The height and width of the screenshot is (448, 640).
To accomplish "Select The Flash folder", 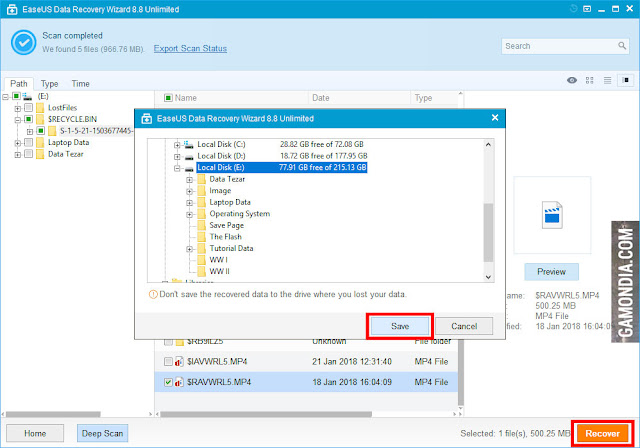I will click(225, 237).
